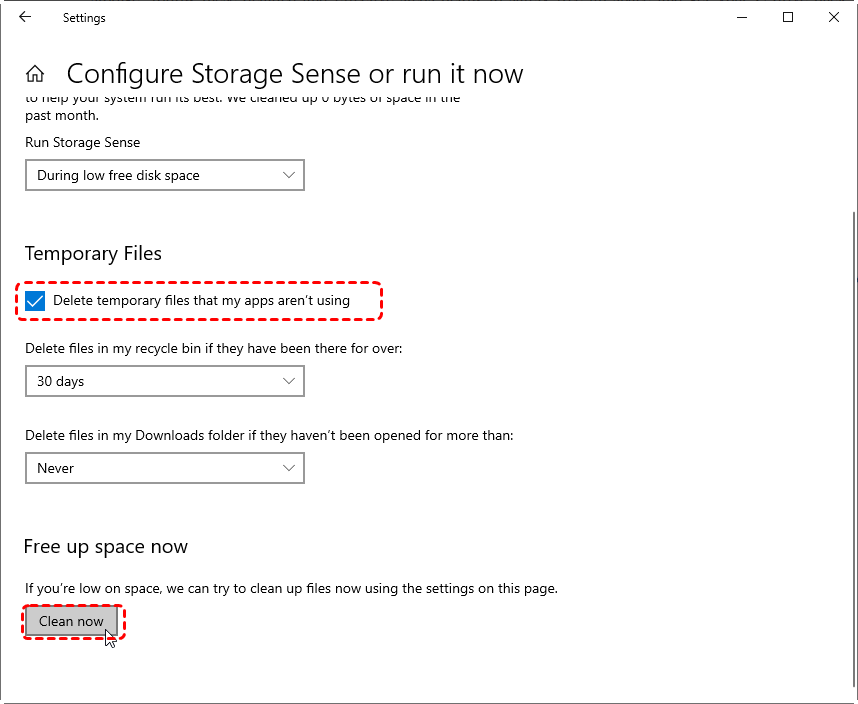
Task: Expand the recycle bin "30 days" dropdown
Action: pos(150,381)
